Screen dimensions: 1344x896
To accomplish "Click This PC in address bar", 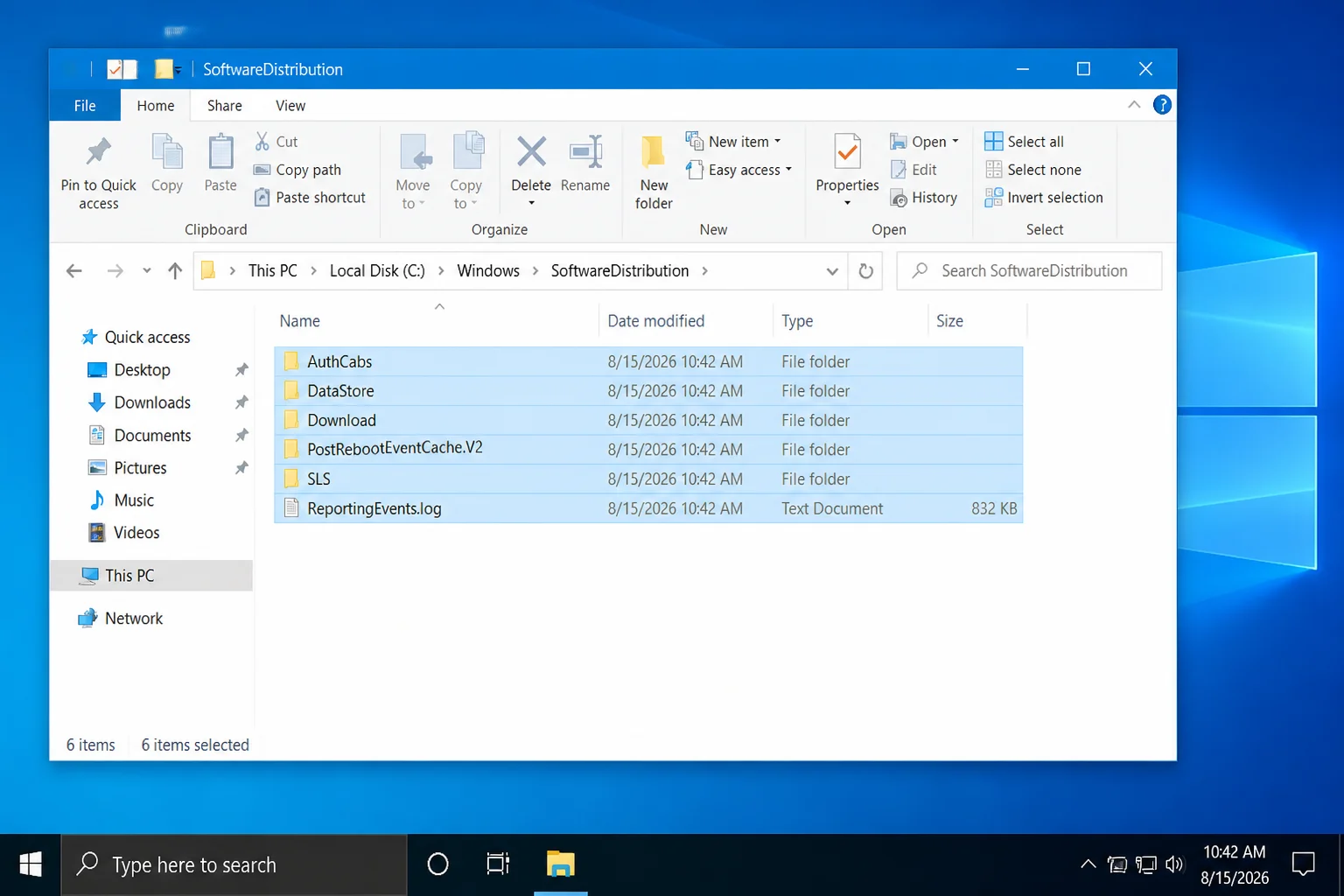I will (273, 271).
